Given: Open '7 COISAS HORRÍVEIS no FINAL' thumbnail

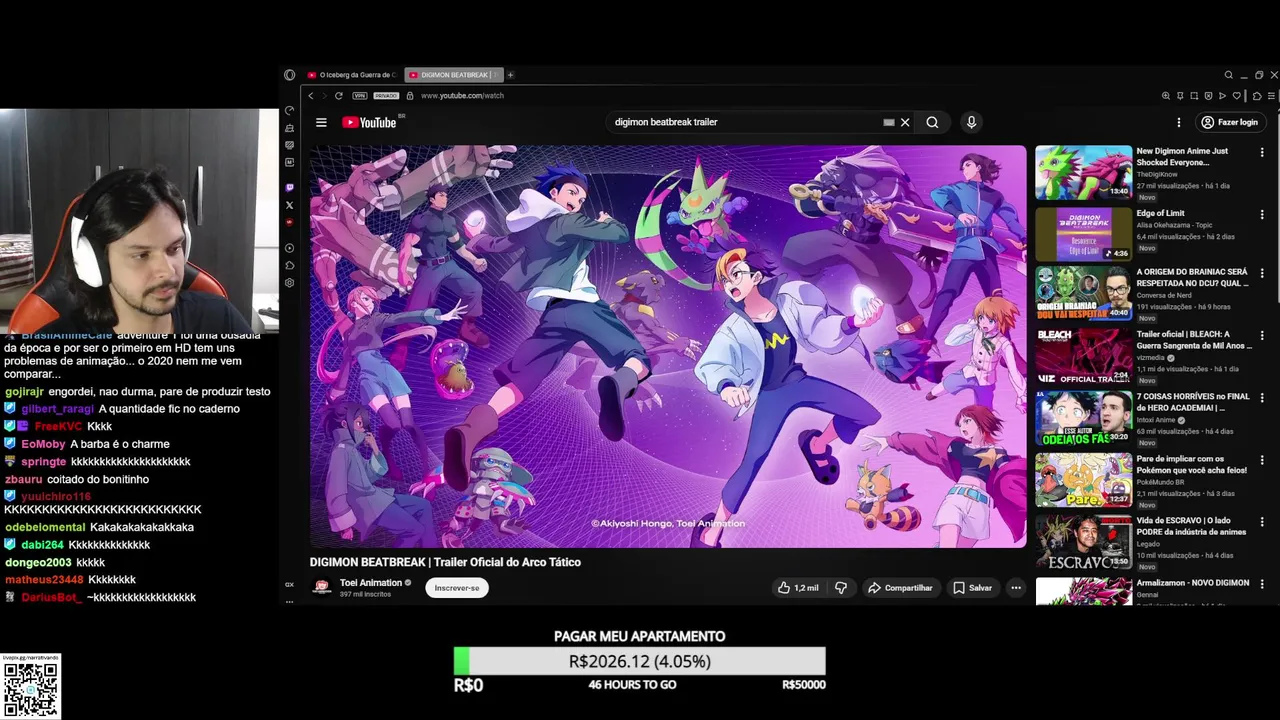Looking at the screenshot, I should coord(1083,417).
